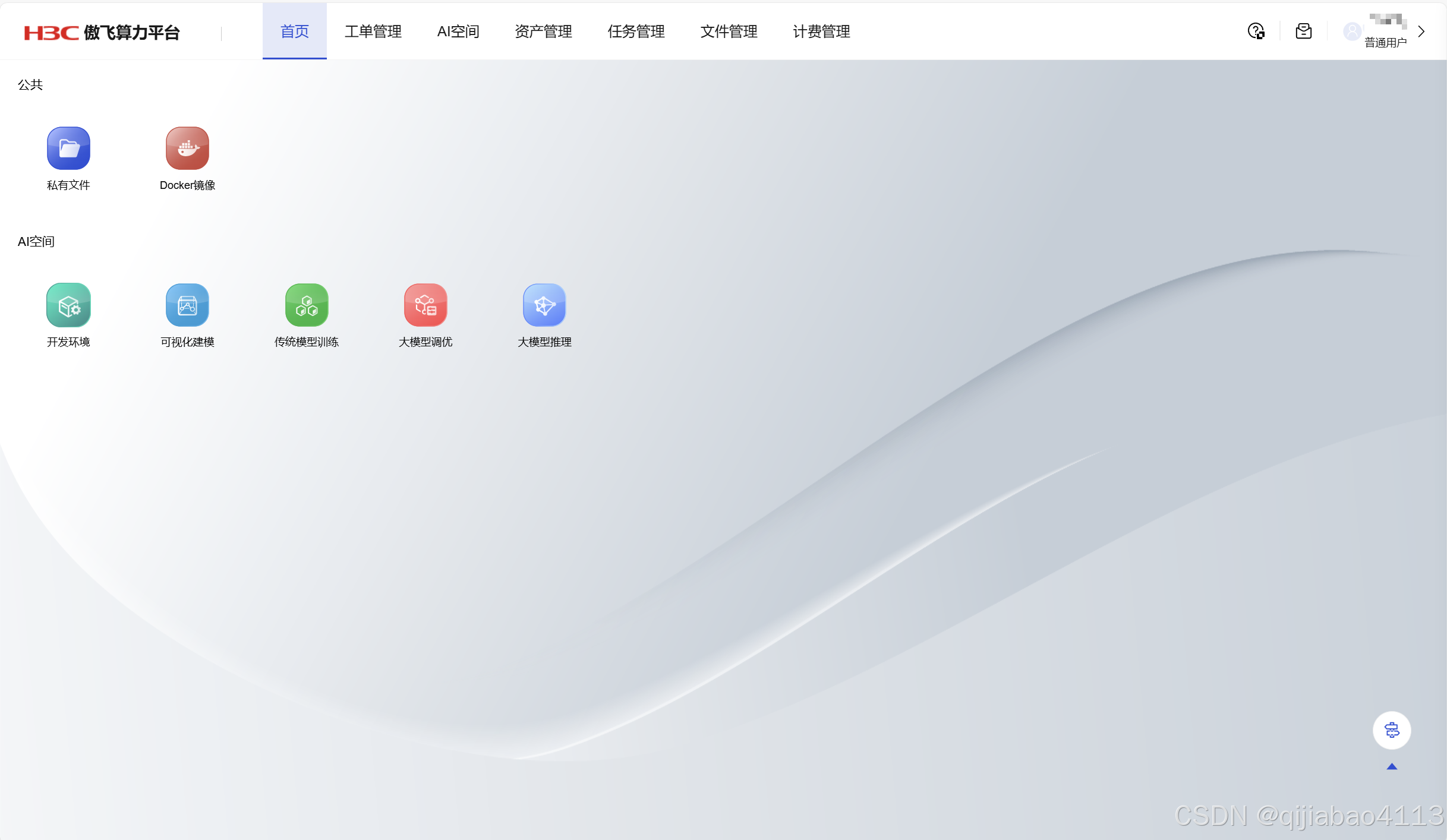
Task: Expand the user menu chevron arrow
Action: click(x=1421, y=31)
